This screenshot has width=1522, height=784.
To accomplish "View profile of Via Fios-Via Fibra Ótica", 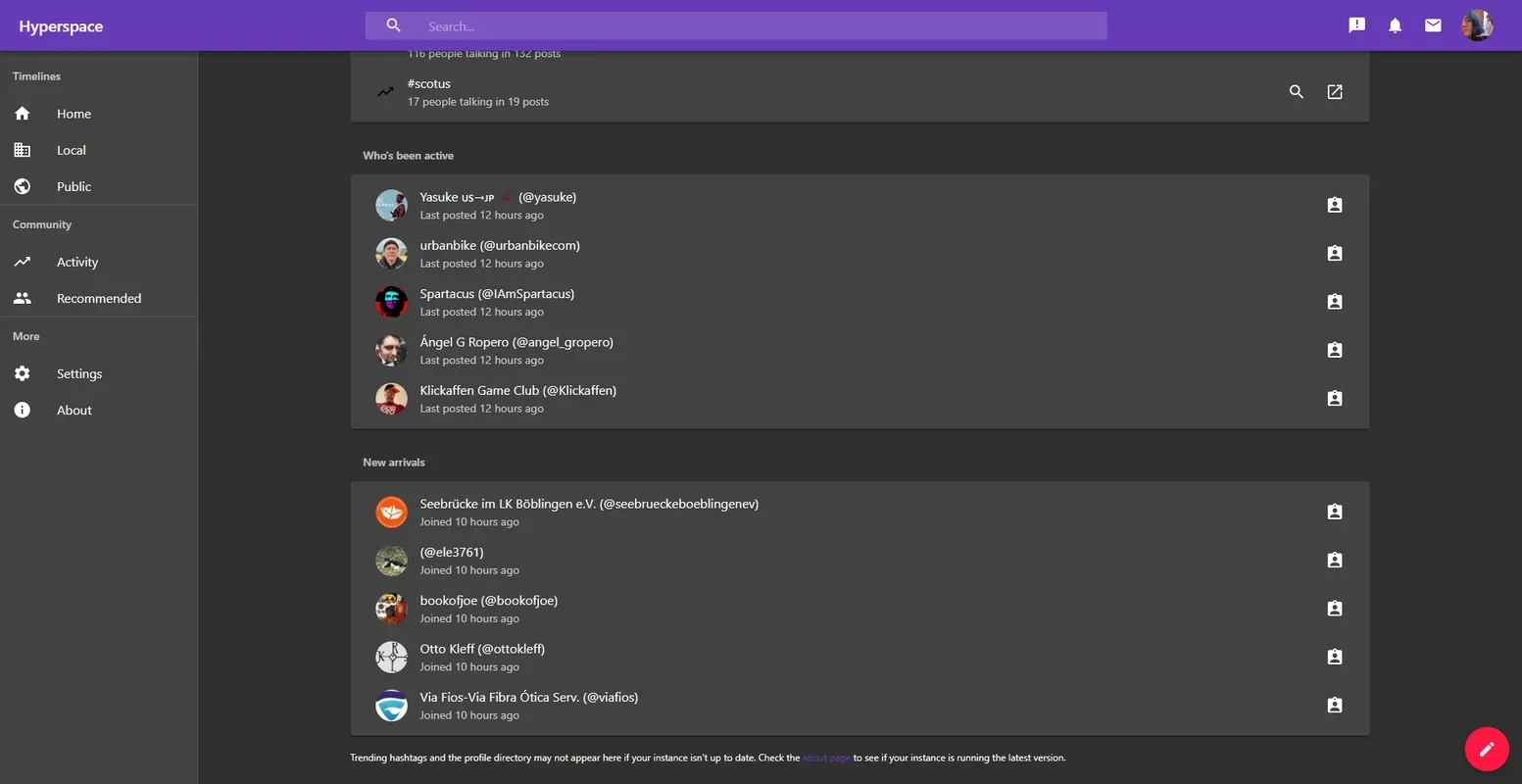I will point(1335,706).
